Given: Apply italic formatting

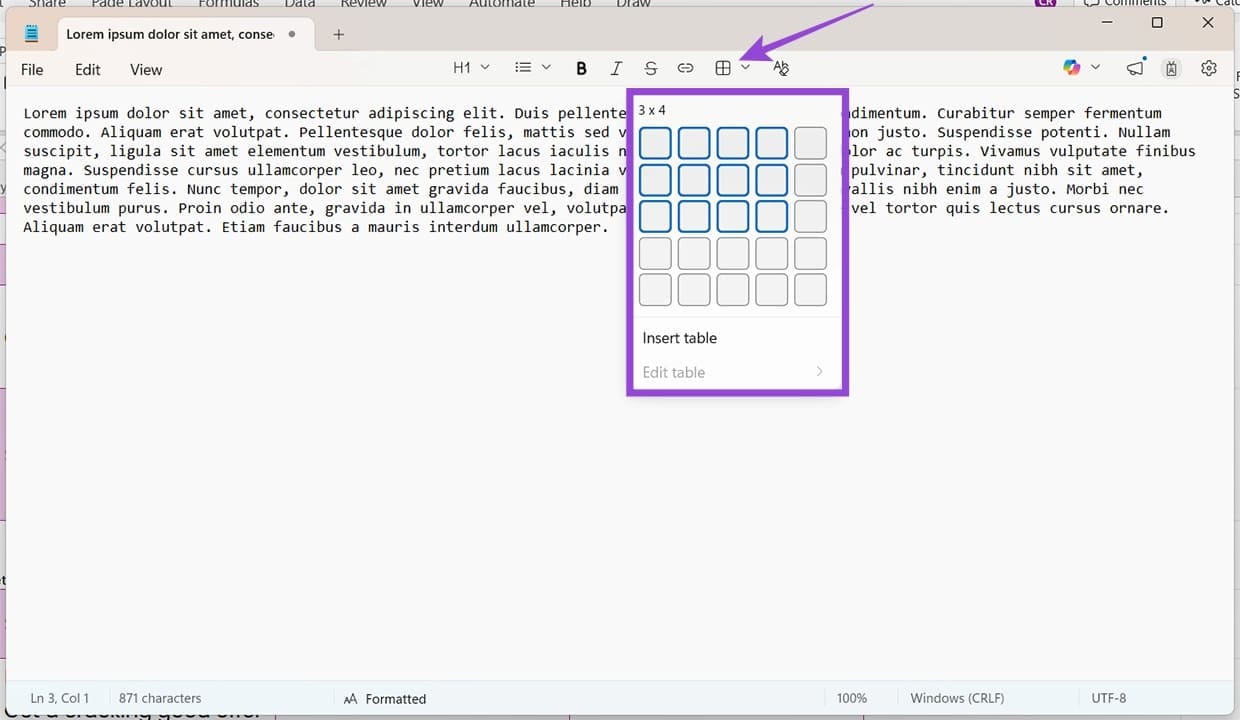Looking at the screenshot, I should (x=616, y=68).
